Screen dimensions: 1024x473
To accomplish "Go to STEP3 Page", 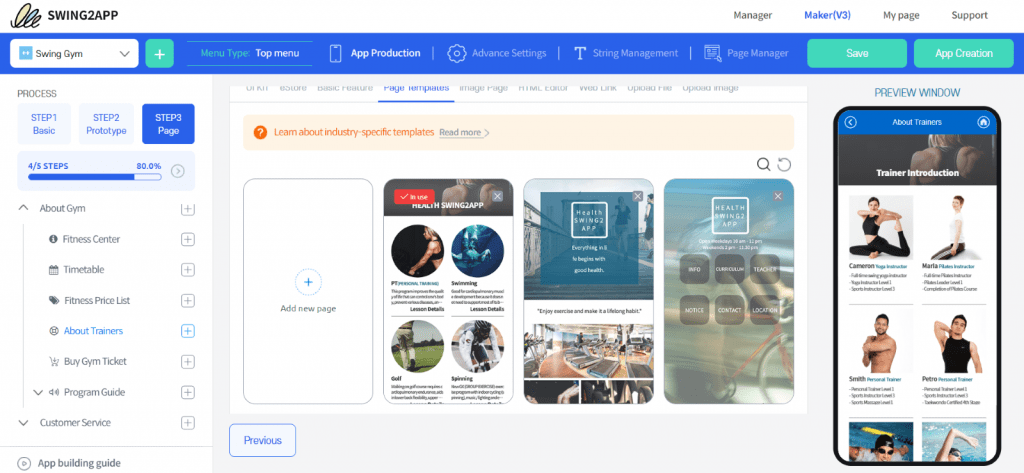I will (168, 123).
